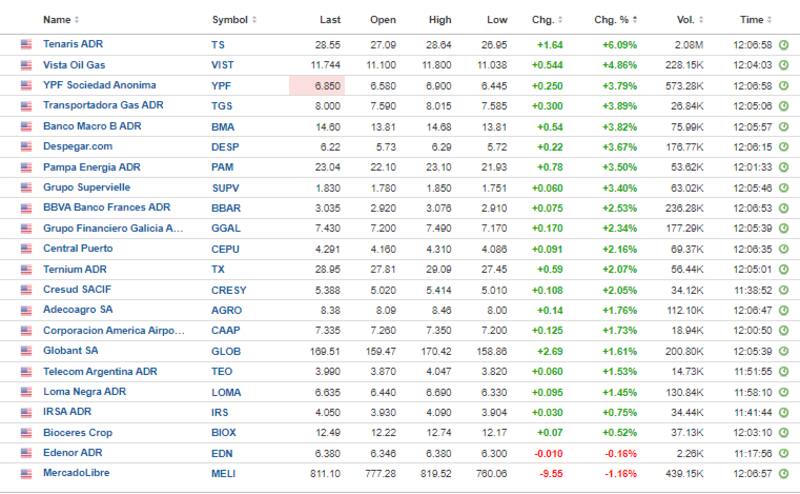
Task: Click the clock icon in MercadoLibre row
Action: pyautogui.click(x=784, y=474)
